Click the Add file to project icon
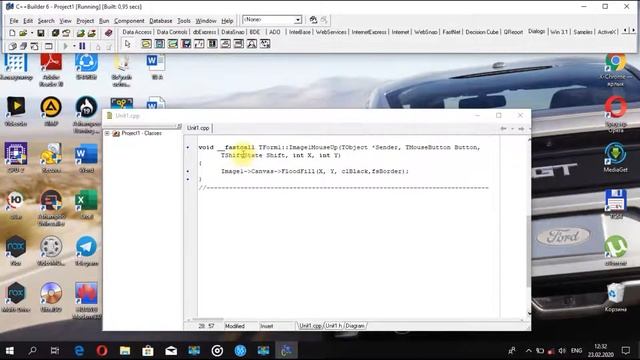This screenshot has width=640, height=360. click(80, 33)
